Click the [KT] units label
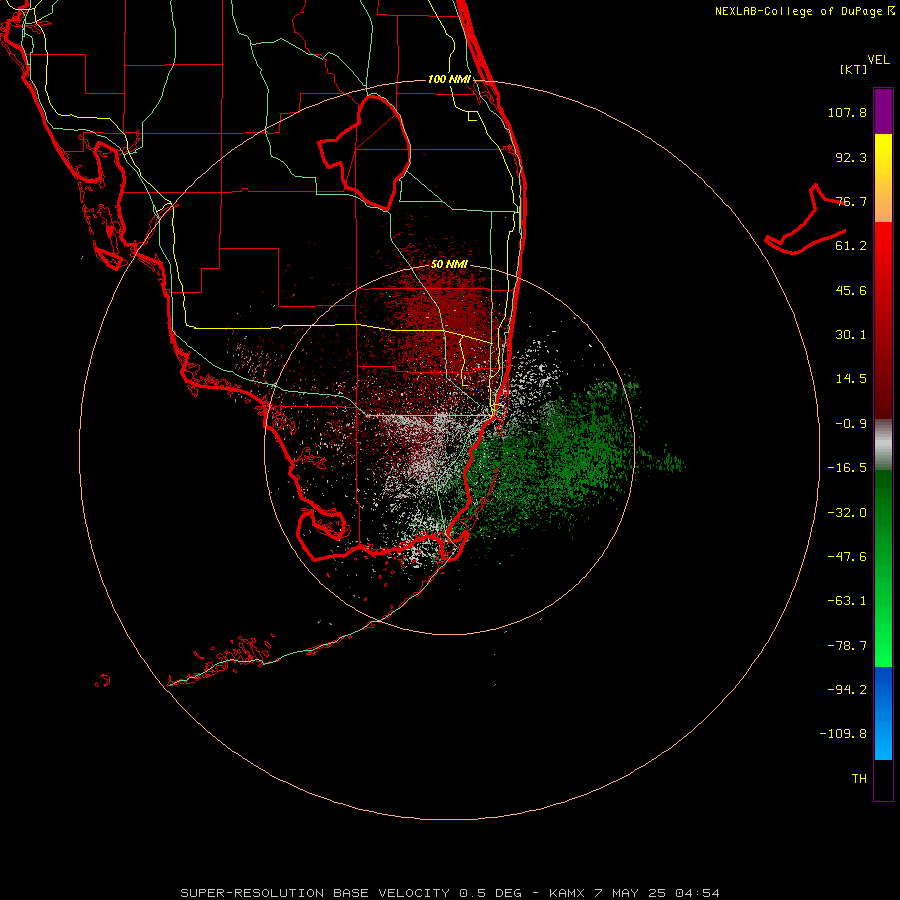Screen dimensions: 900x900 854,69
